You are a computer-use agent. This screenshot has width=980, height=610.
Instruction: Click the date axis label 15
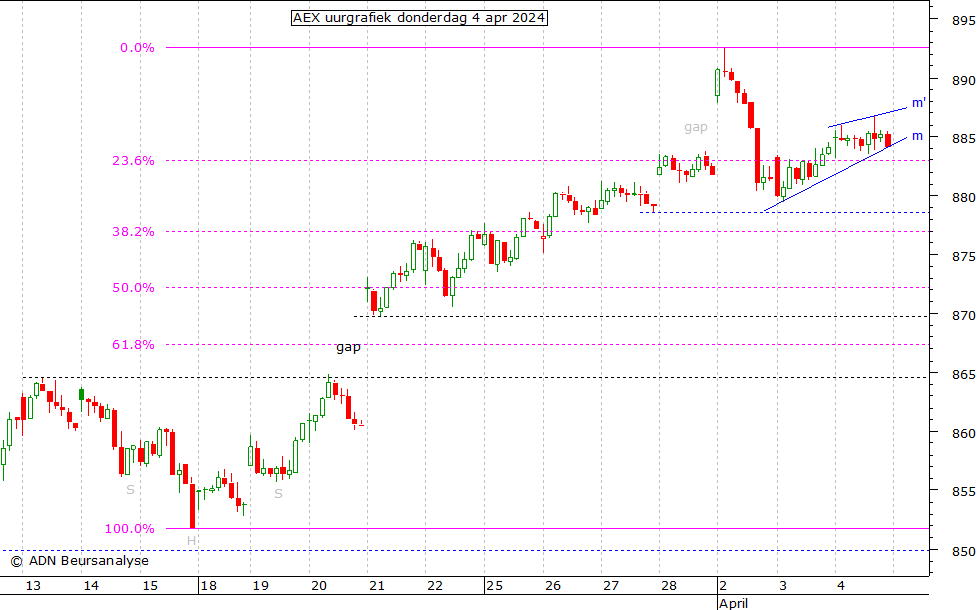coord(150,586)
